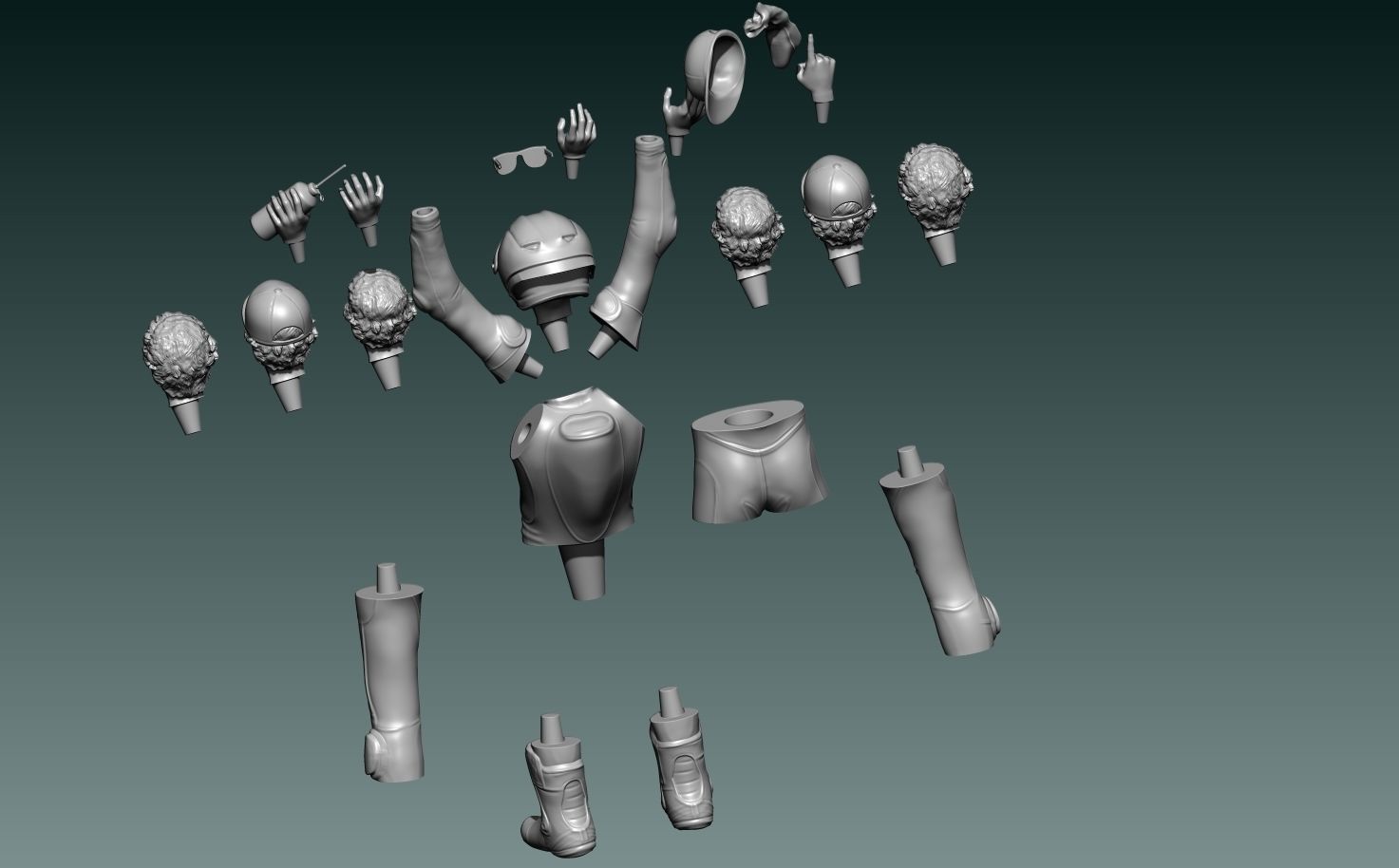Select the open hand beside the sunglasses
1399x868 pixels.
click(x=574, y=142)
